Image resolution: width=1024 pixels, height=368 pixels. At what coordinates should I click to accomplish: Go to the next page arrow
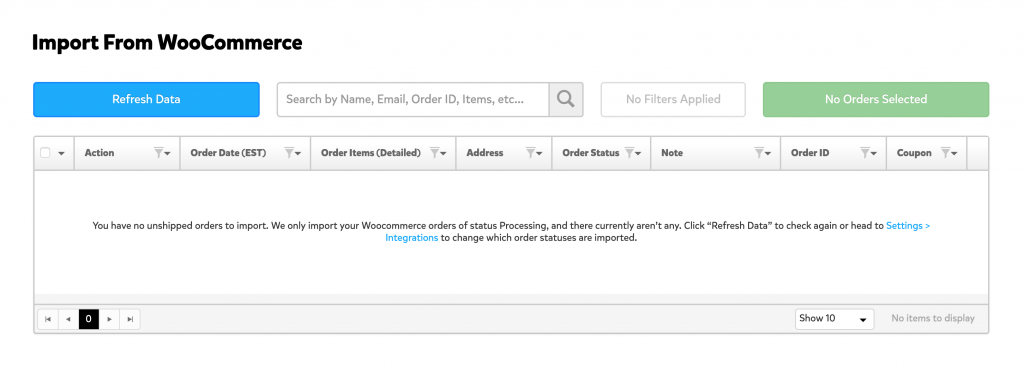110,319
